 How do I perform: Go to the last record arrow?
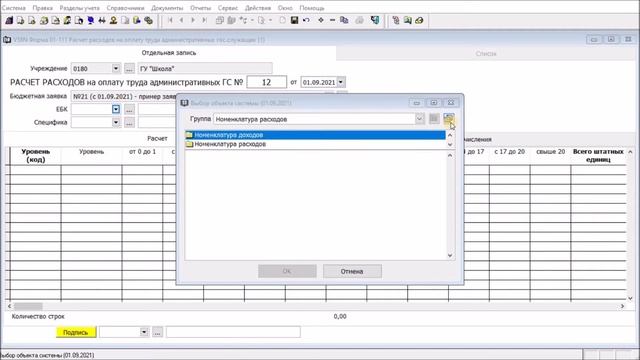click(x=204, y=20)
